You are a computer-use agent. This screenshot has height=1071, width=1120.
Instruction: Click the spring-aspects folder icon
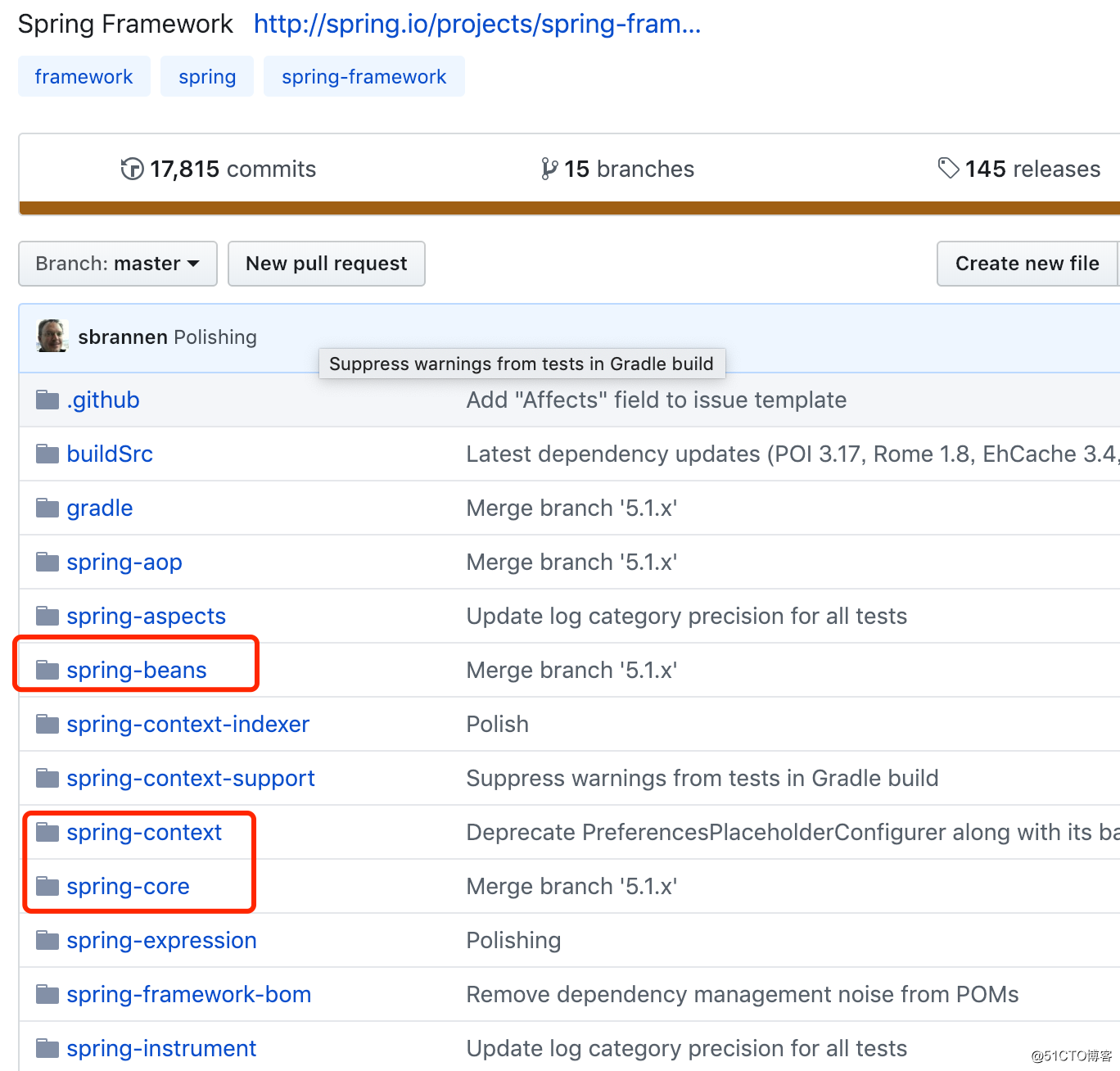point(47,616)
